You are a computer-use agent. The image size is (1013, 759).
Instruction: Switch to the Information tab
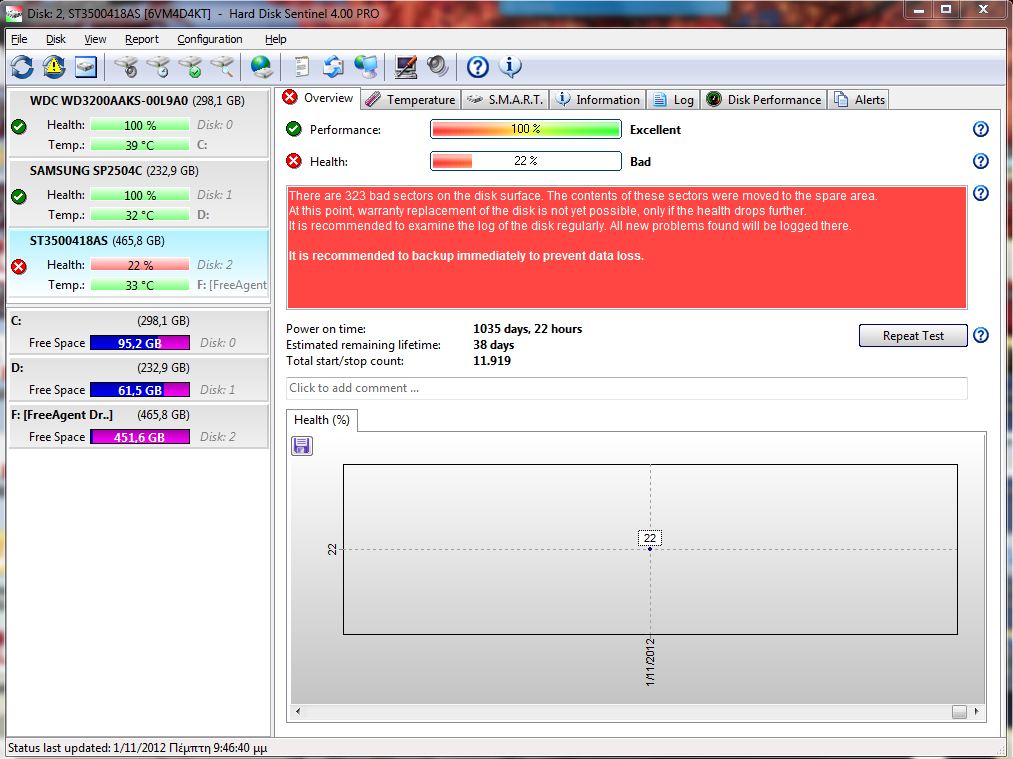[598, 99]
